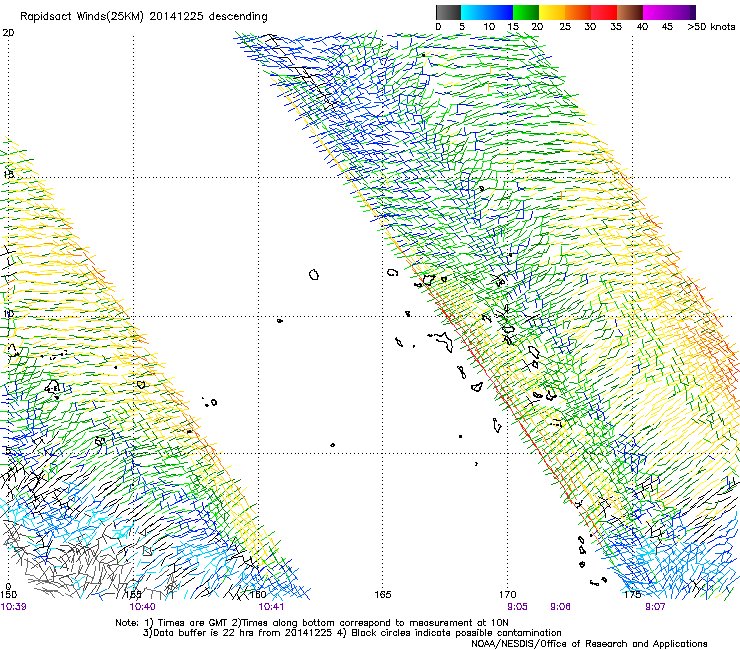Image resolution: width=740 pixels, height=650 pixels.
Task: Click the '150' longitude axis label
Action: (x=8, y=594)
